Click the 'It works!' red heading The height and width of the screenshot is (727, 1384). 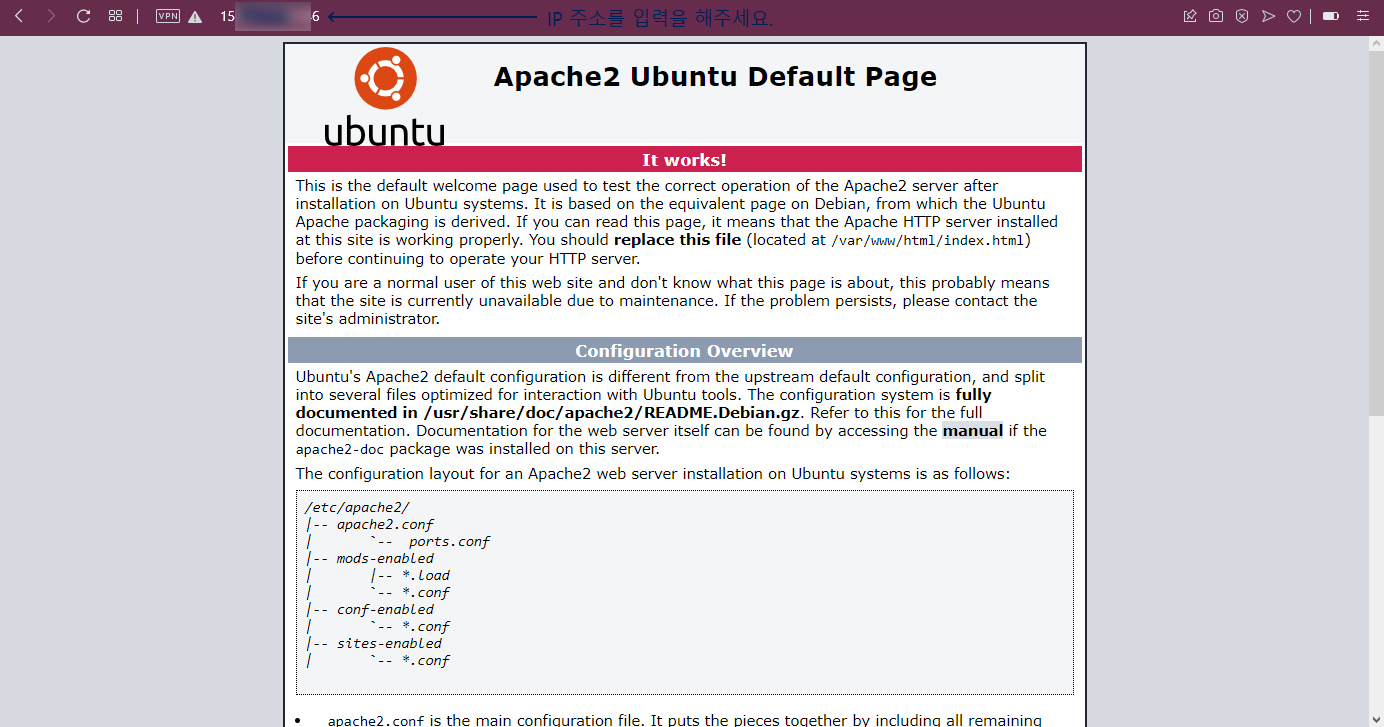[684, 160]
